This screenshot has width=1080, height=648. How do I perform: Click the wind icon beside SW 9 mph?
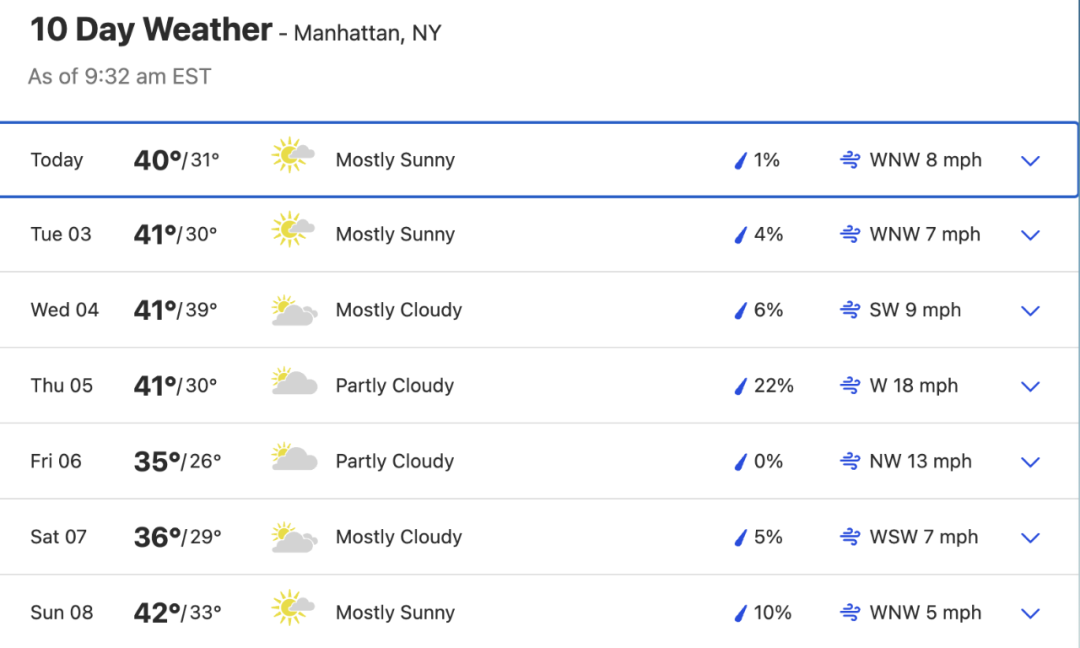850,310
